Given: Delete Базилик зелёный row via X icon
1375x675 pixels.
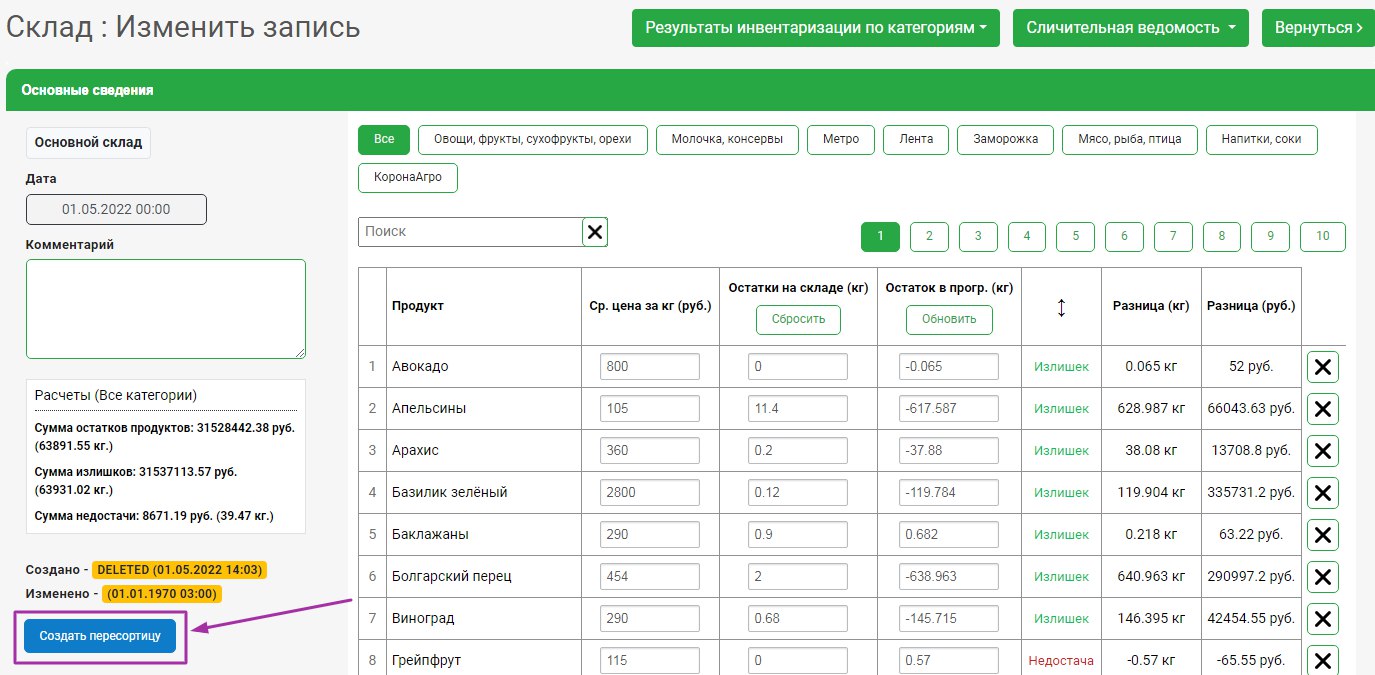Looking at the screenshot, I should (x=1322, y=493).
